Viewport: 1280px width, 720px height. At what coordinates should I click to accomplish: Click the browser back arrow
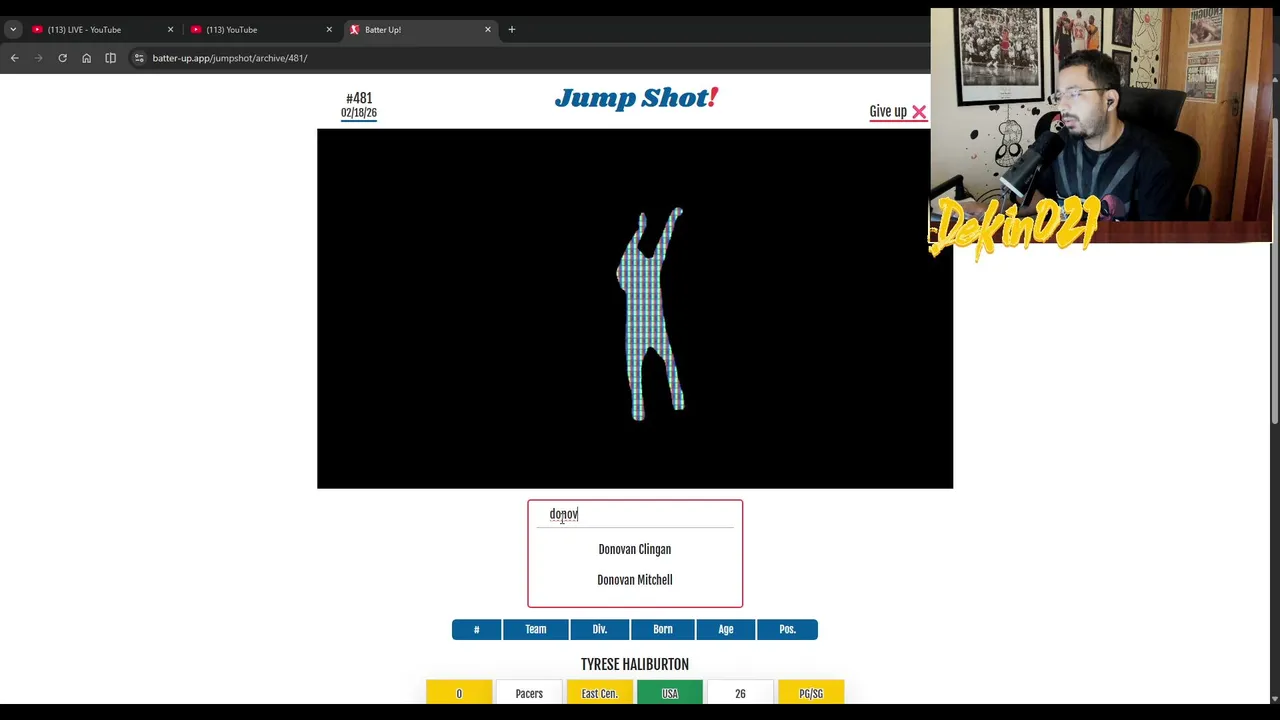tap(14, 58)
